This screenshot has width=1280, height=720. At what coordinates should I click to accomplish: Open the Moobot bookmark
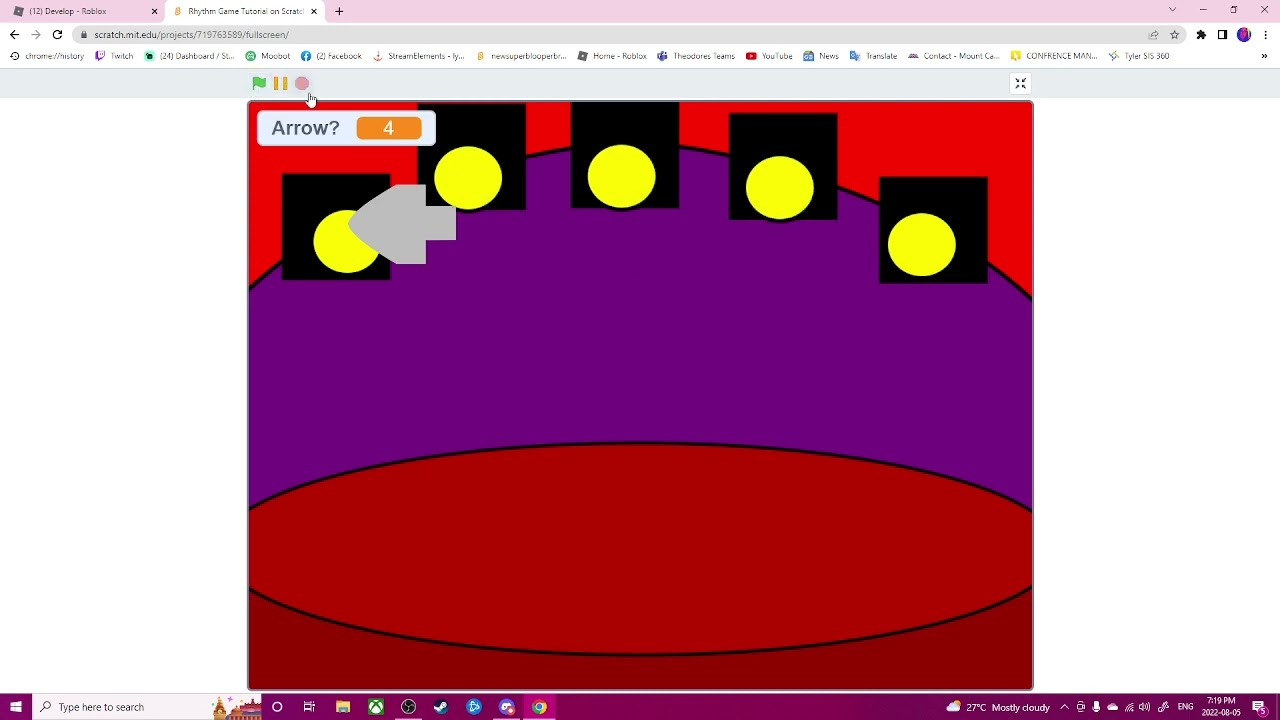[x=268, y=56]
